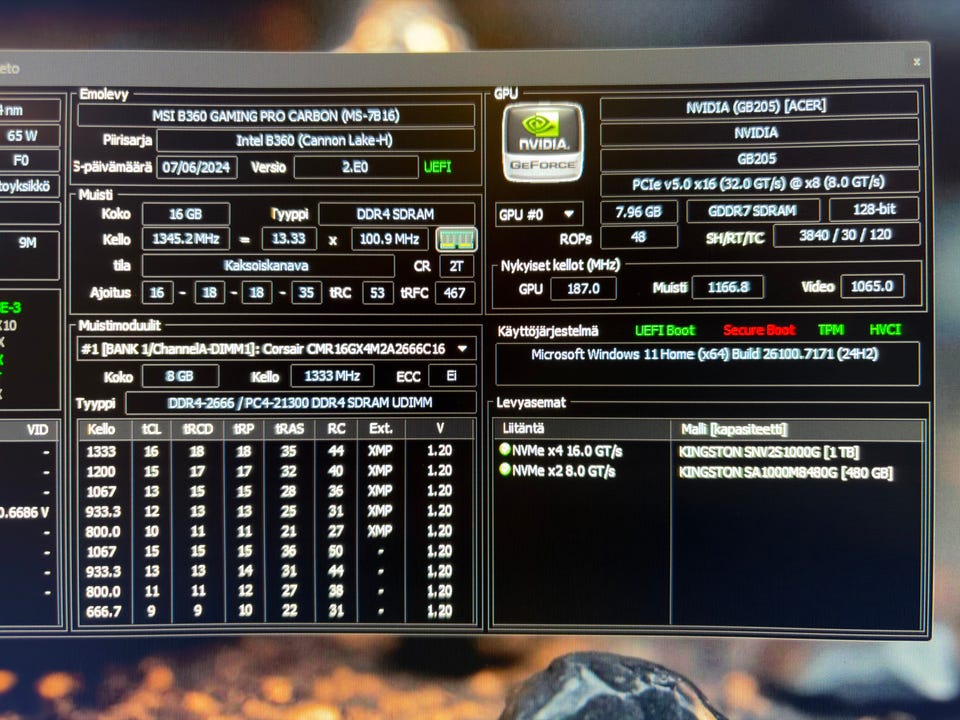Click the tRAS column header
This screenshot has width=960, height=720.
point(289,429)
